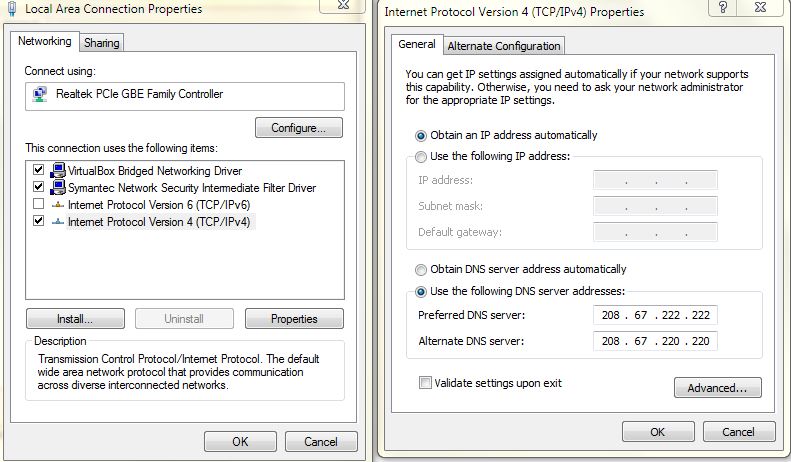Click the Symantec Network Security filter icon
Image resolution: width=791 pixels, height=462 pixels.
pos(58,188)
